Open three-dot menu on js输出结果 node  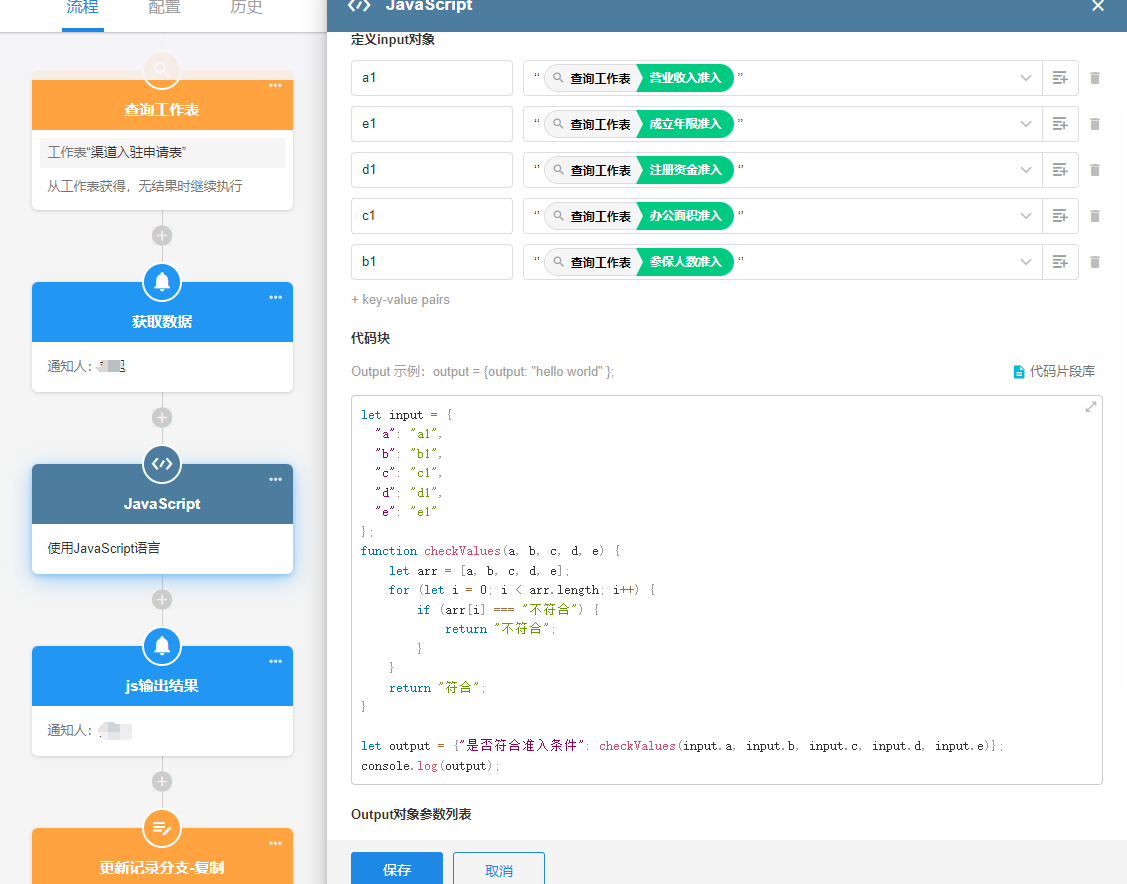coord(275,661)
